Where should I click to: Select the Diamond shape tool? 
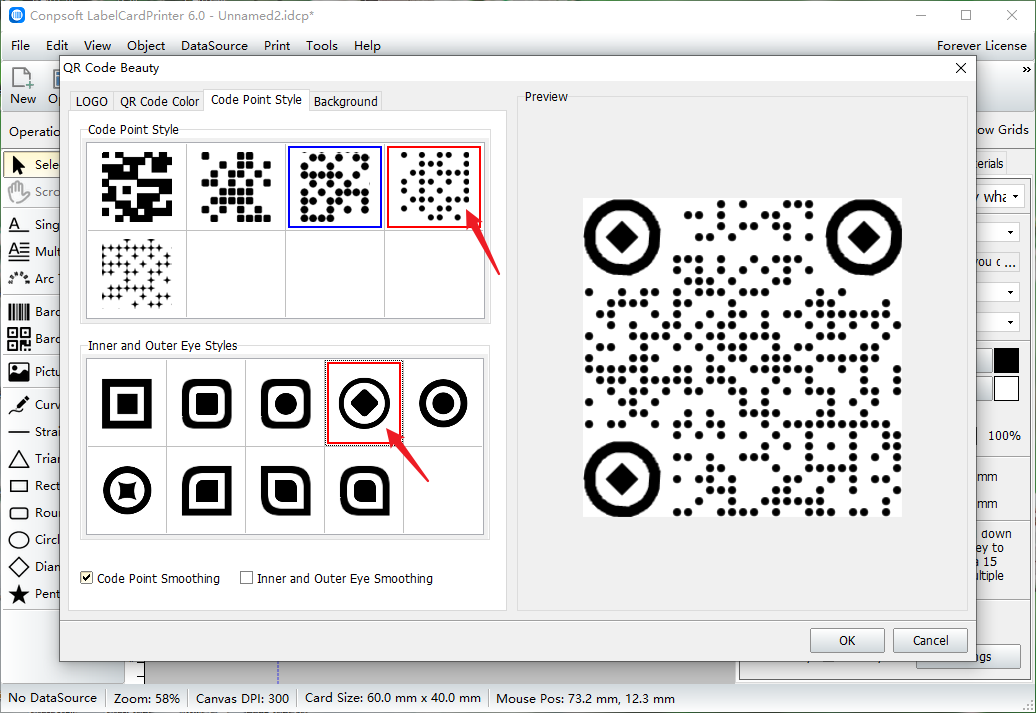[x=31, y=567]
